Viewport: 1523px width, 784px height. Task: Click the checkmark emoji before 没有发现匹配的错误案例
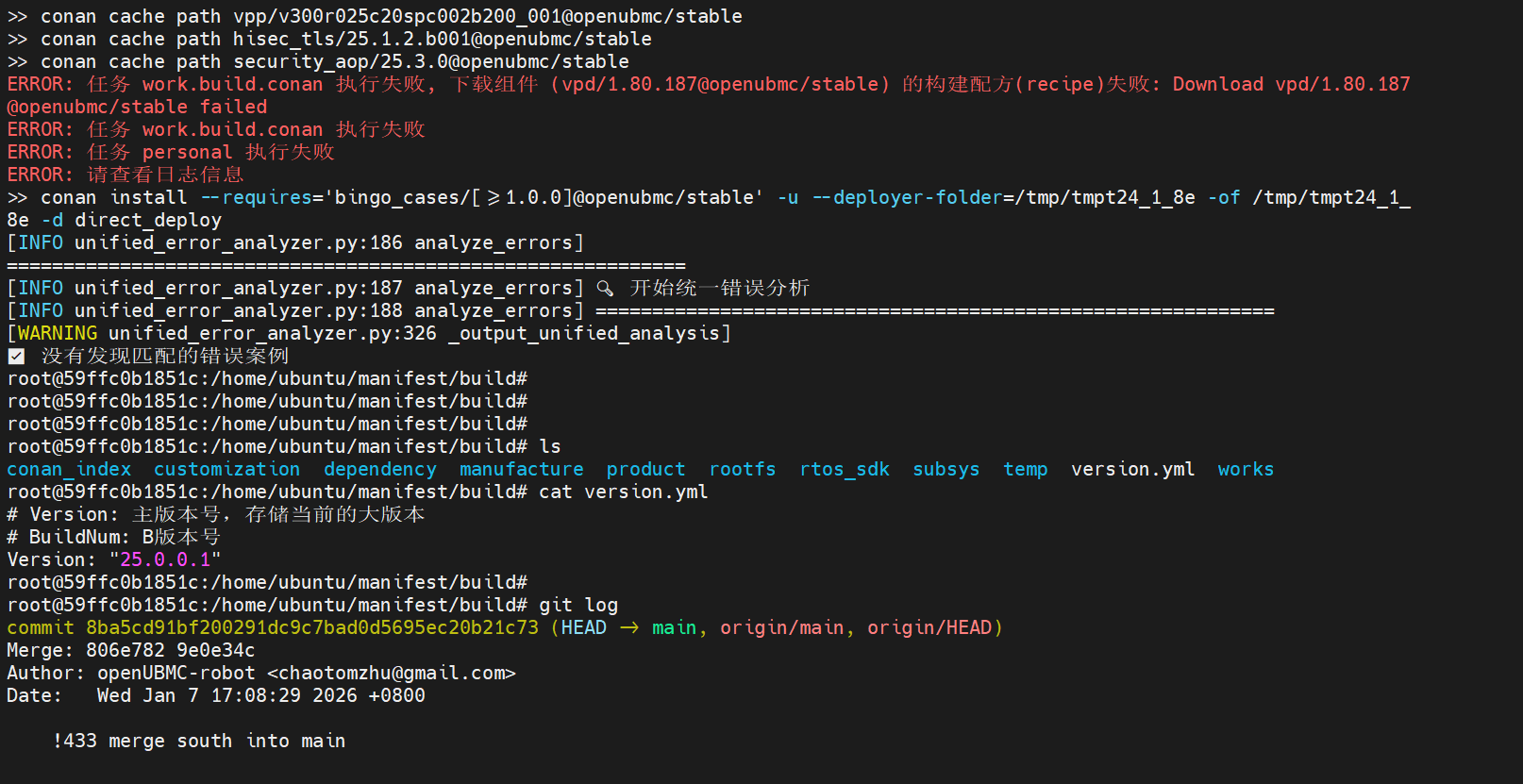(x=16, y=356)
